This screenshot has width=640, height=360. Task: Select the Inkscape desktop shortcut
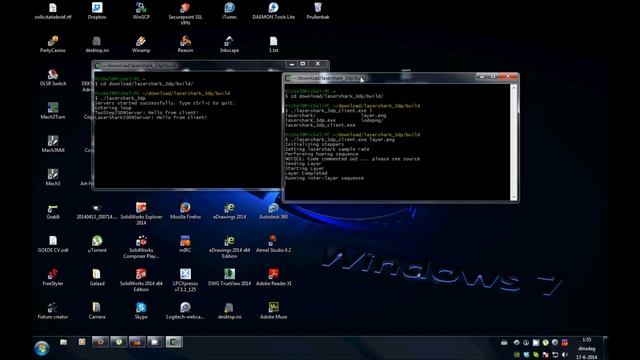[229, 44]
